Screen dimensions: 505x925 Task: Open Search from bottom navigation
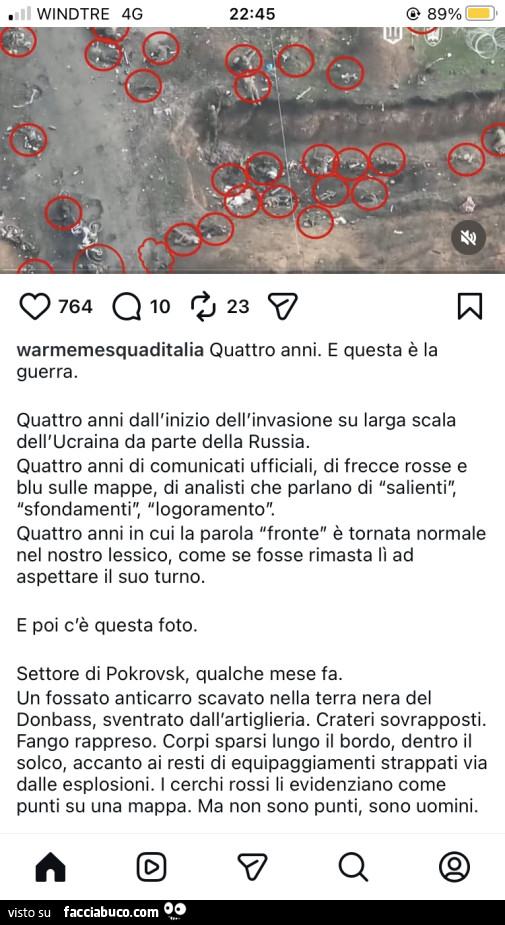pyautogui.click(x=353, y=867)
